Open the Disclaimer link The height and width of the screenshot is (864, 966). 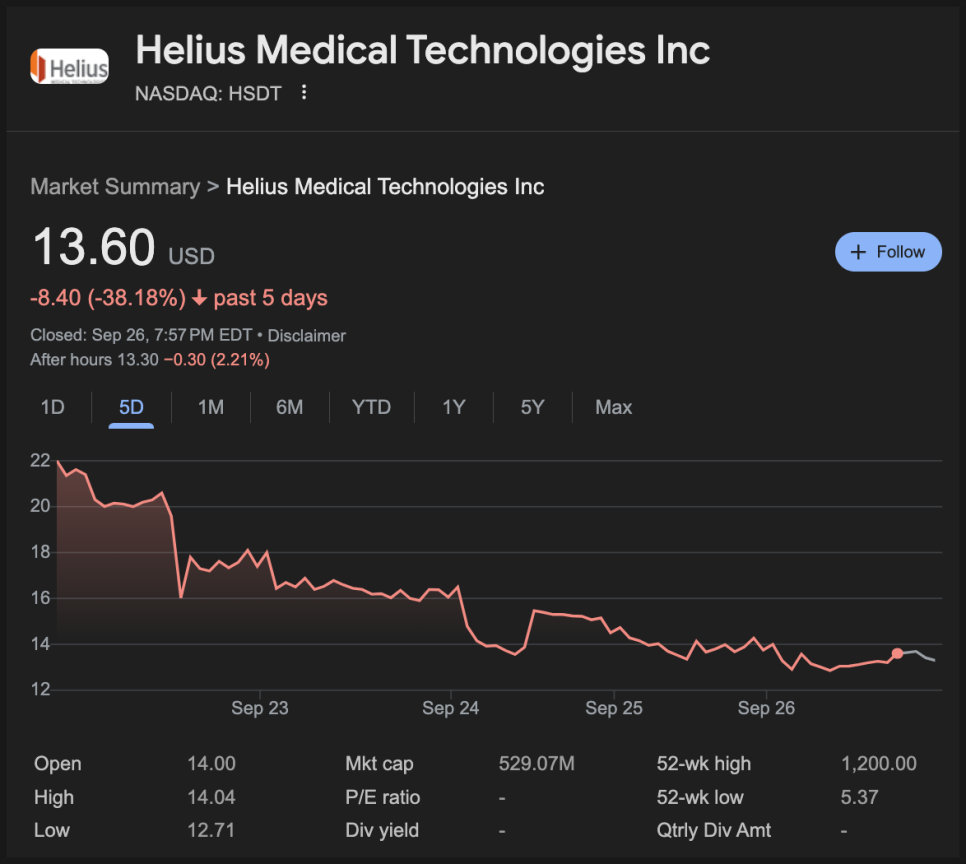click(x=306, y=336)
